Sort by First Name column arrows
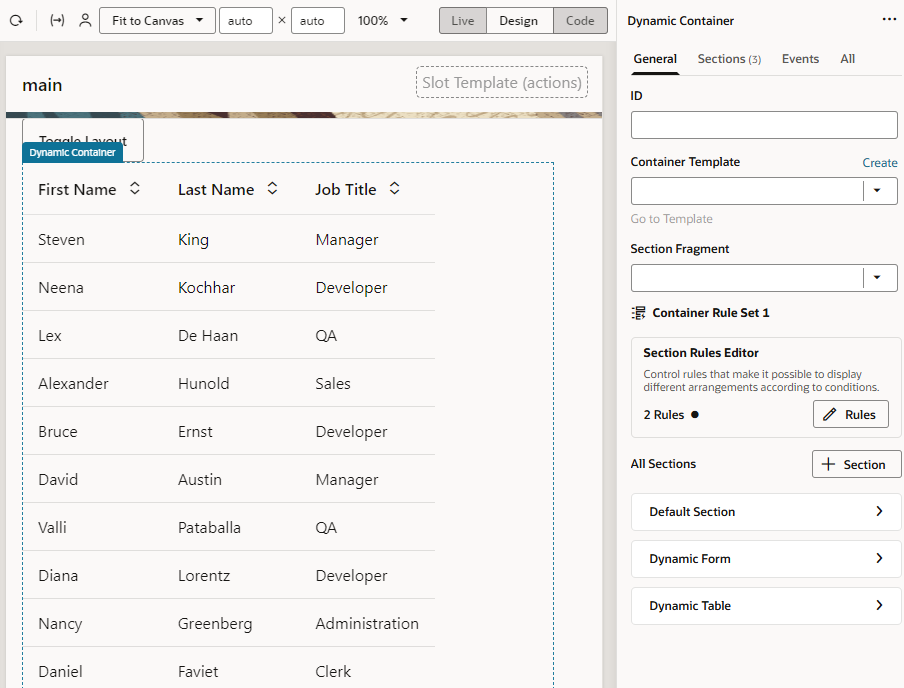This screenshot has width=904, height=688. coord(135,189)
